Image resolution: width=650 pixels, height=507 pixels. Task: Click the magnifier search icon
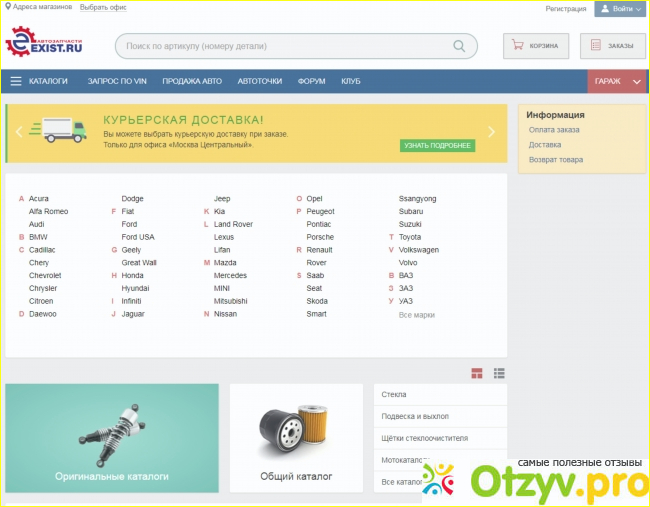(x=459, y=46)
